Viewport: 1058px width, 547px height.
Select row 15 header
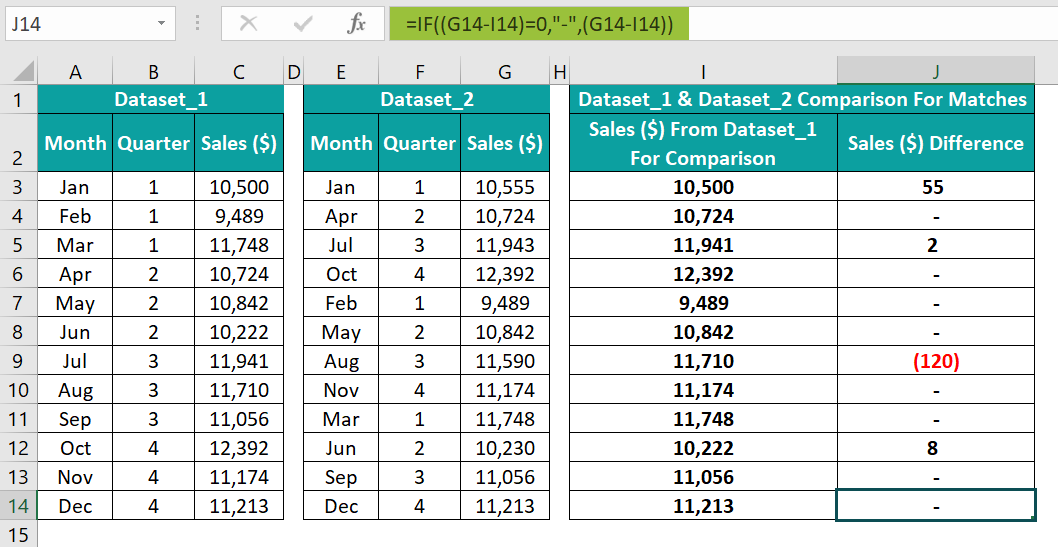coord(18,534)
